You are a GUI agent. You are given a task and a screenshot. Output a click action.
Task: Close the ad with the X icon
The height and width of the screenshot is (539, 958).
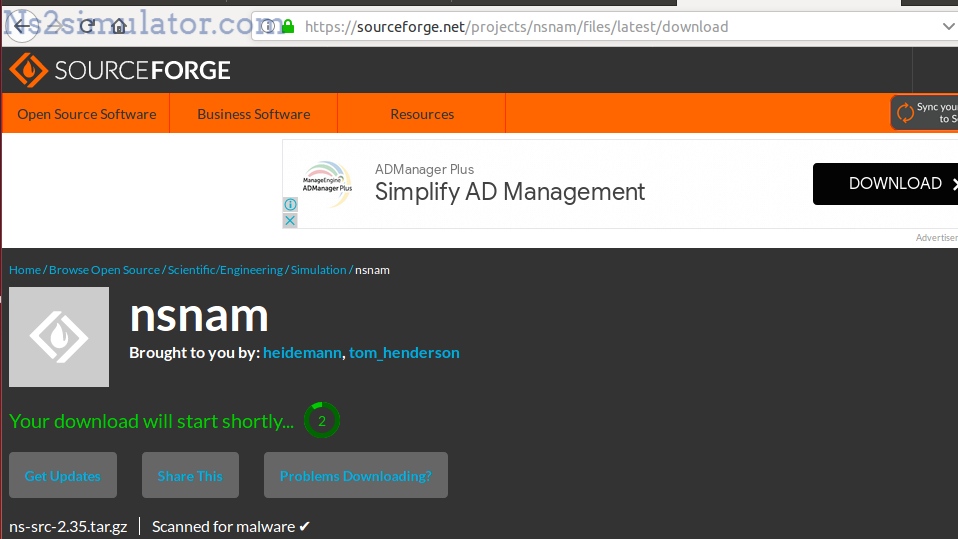click(x=290, y=220)
